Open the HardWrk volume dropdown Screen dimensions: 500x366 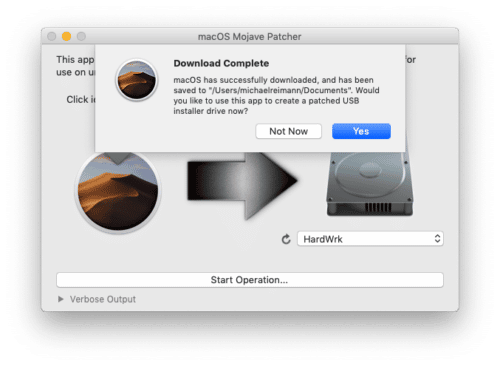click(x=370, y=239)
